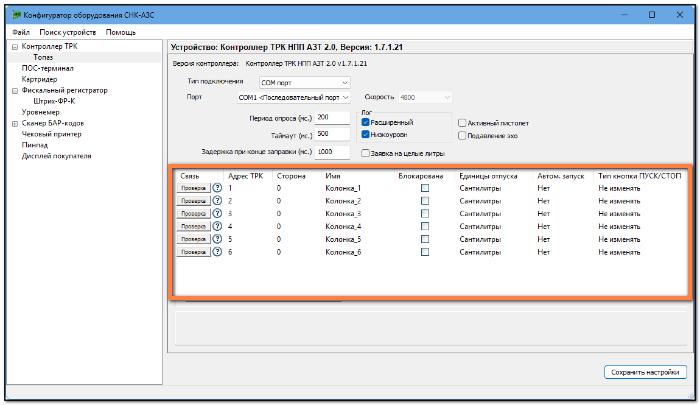Click the Таймаут input field
Viewport: 700px width, 405px height.
coord(332,134)
